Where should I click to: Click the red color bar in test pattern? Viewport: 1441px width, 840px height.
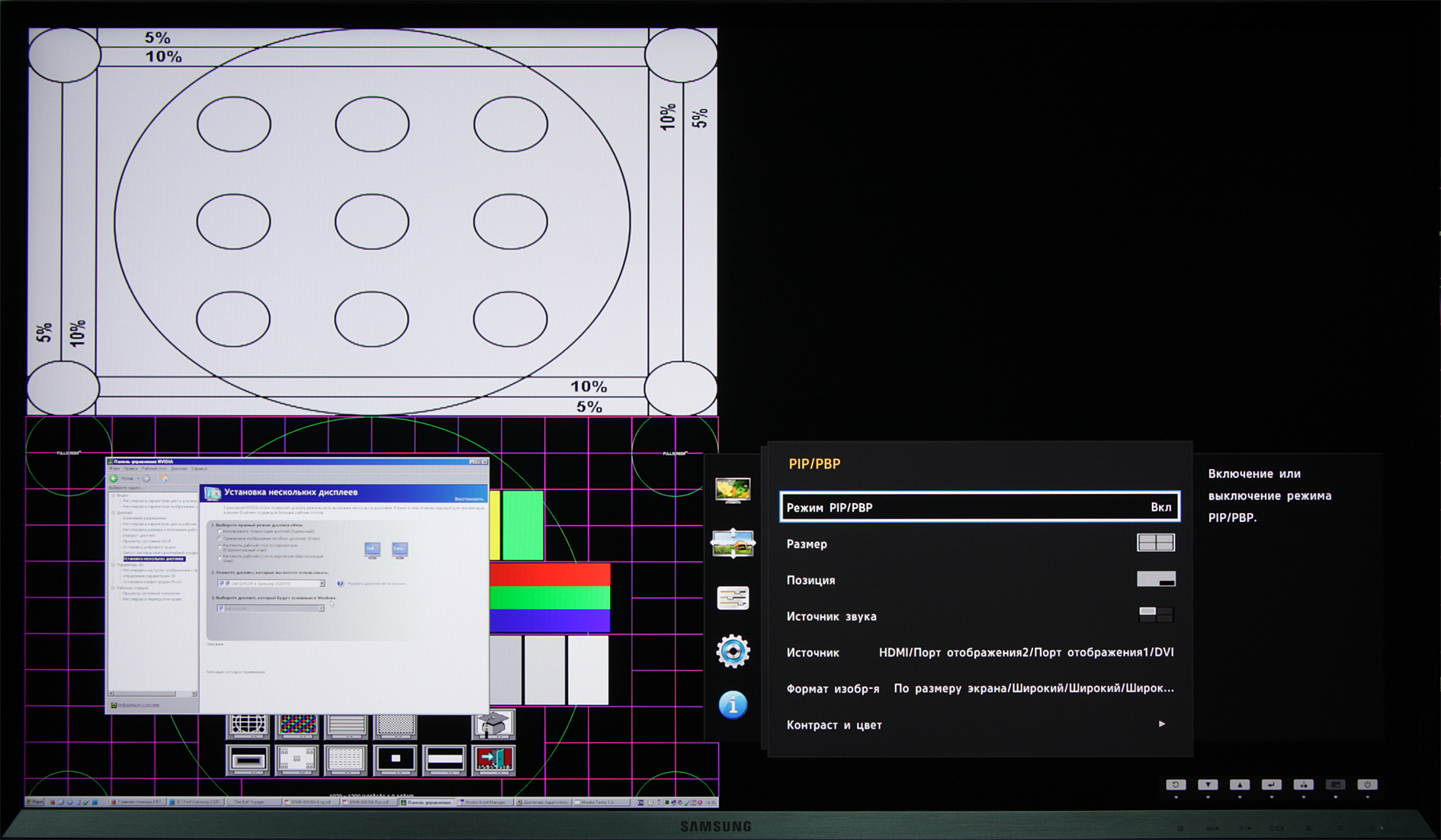point(549,574)
